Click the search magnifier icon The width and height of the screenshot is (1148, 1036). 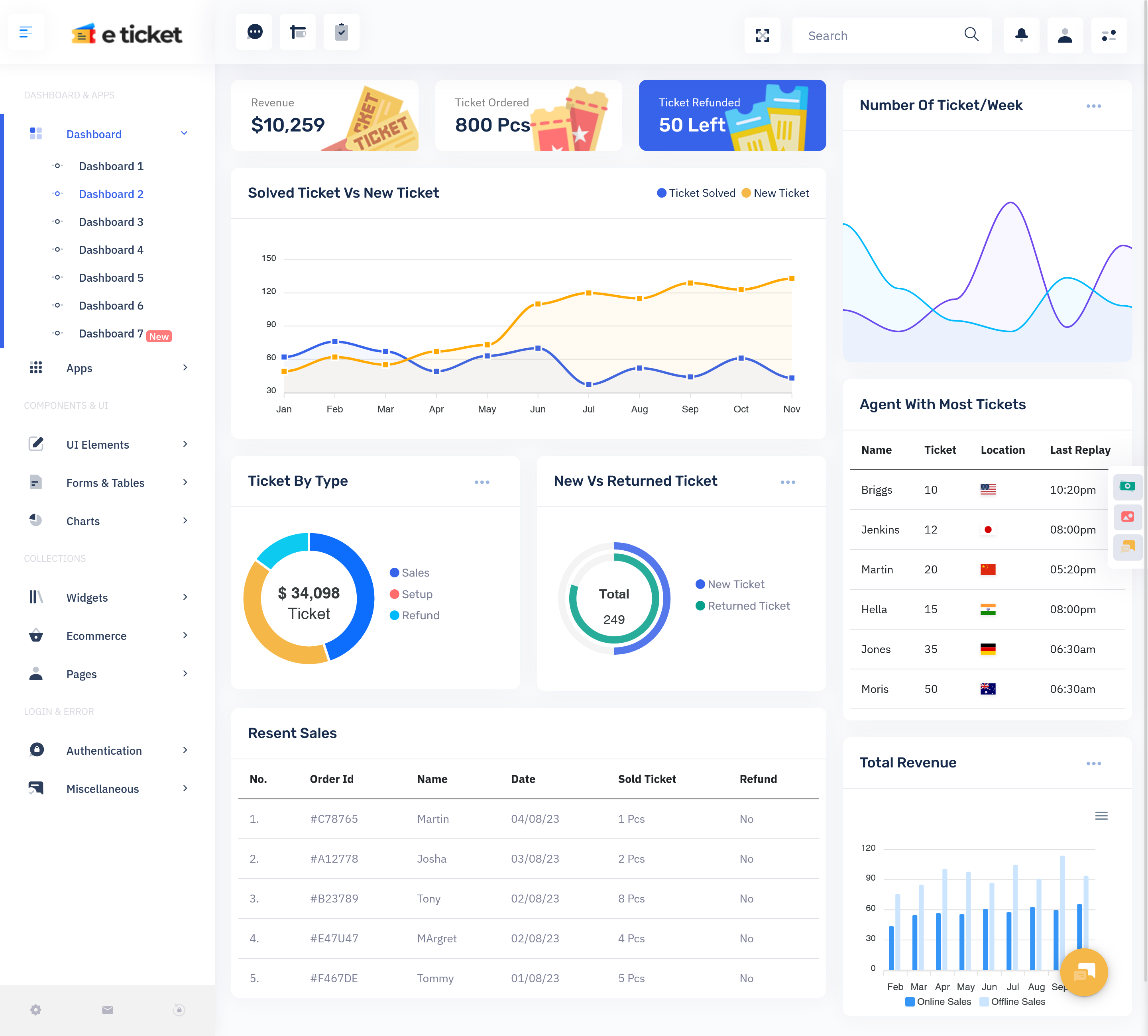(971, 35)
